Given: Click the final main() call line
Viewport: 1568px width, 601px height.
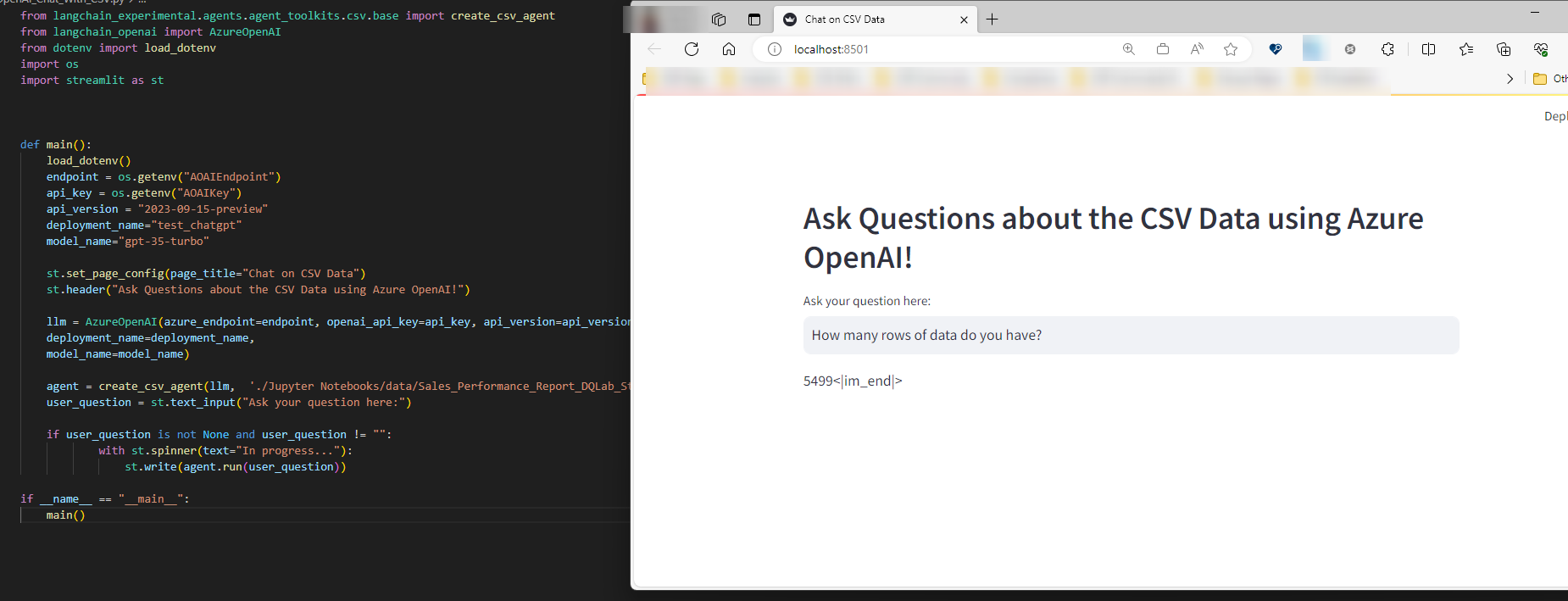Looking at the screenshot, I should point(66,515).
